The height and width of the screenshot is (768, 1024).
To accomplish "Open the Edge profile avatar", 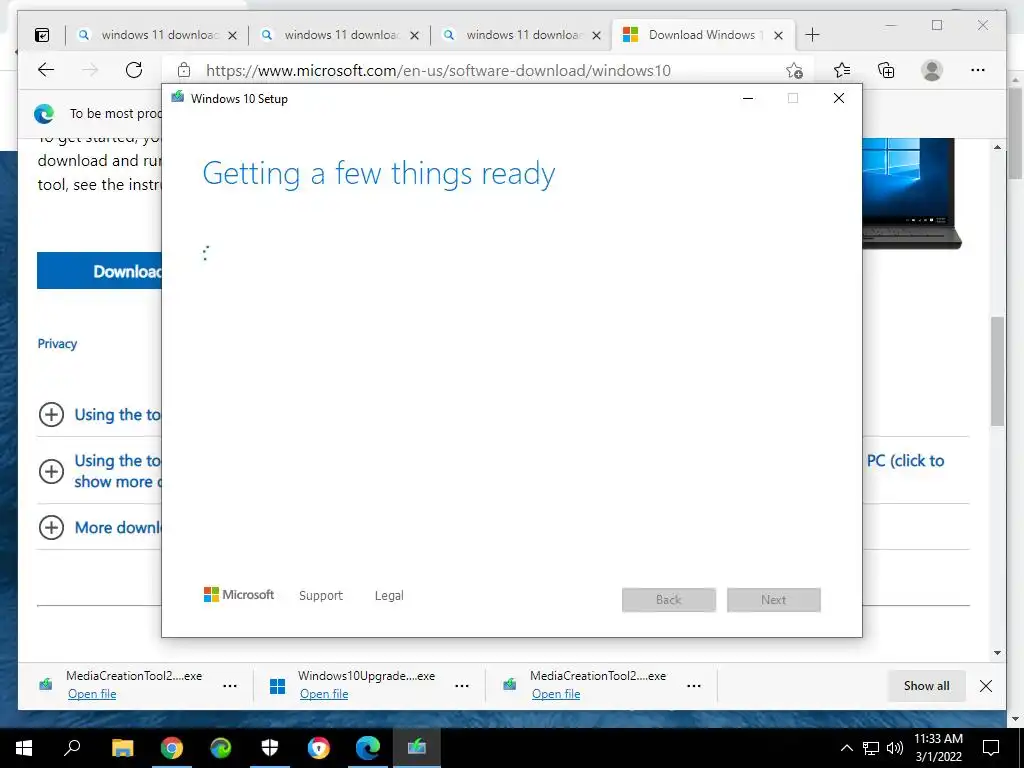I will (932, 70).
